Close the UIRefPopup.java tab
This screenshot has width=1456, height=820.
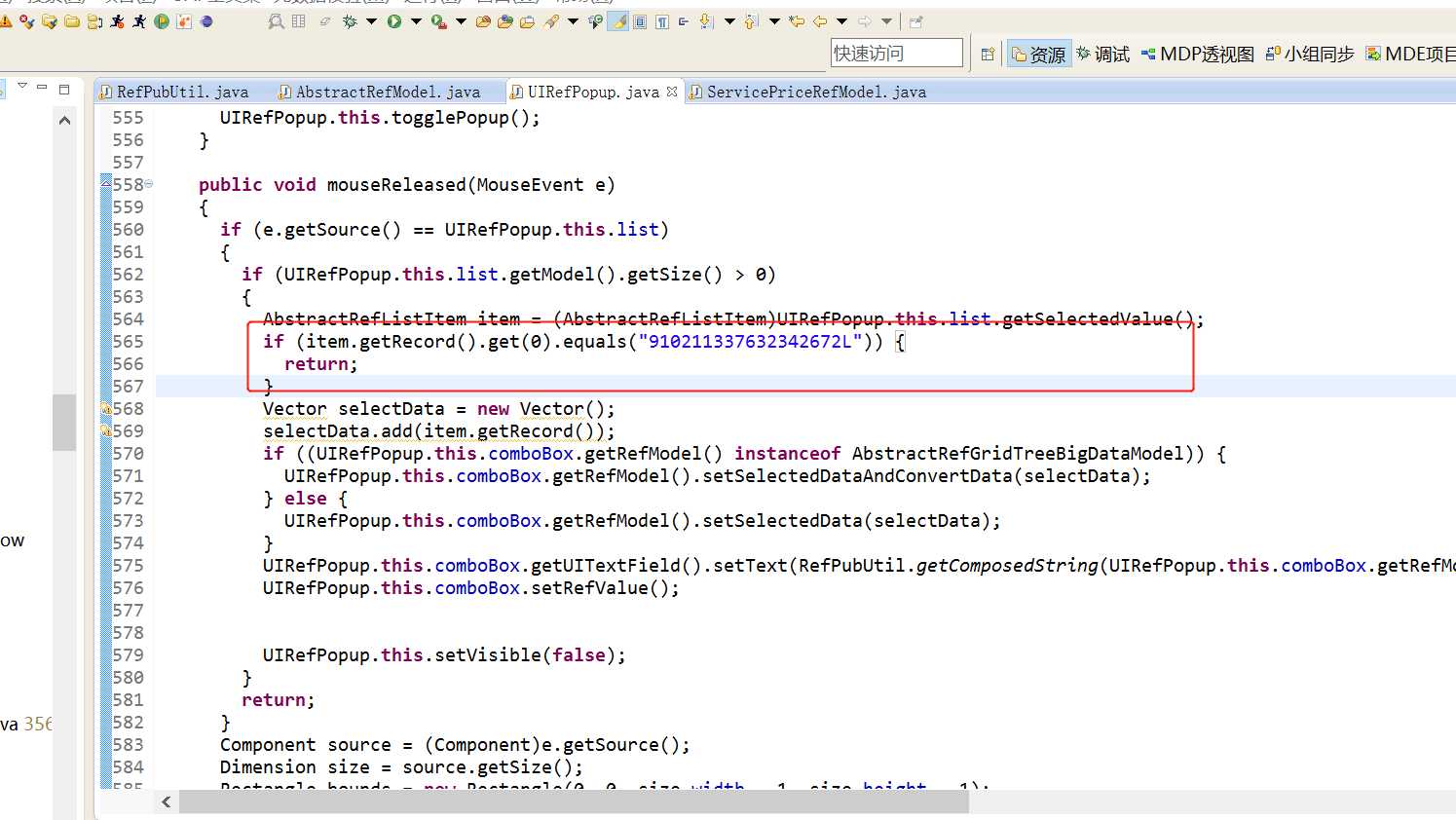tap(672, 92)
